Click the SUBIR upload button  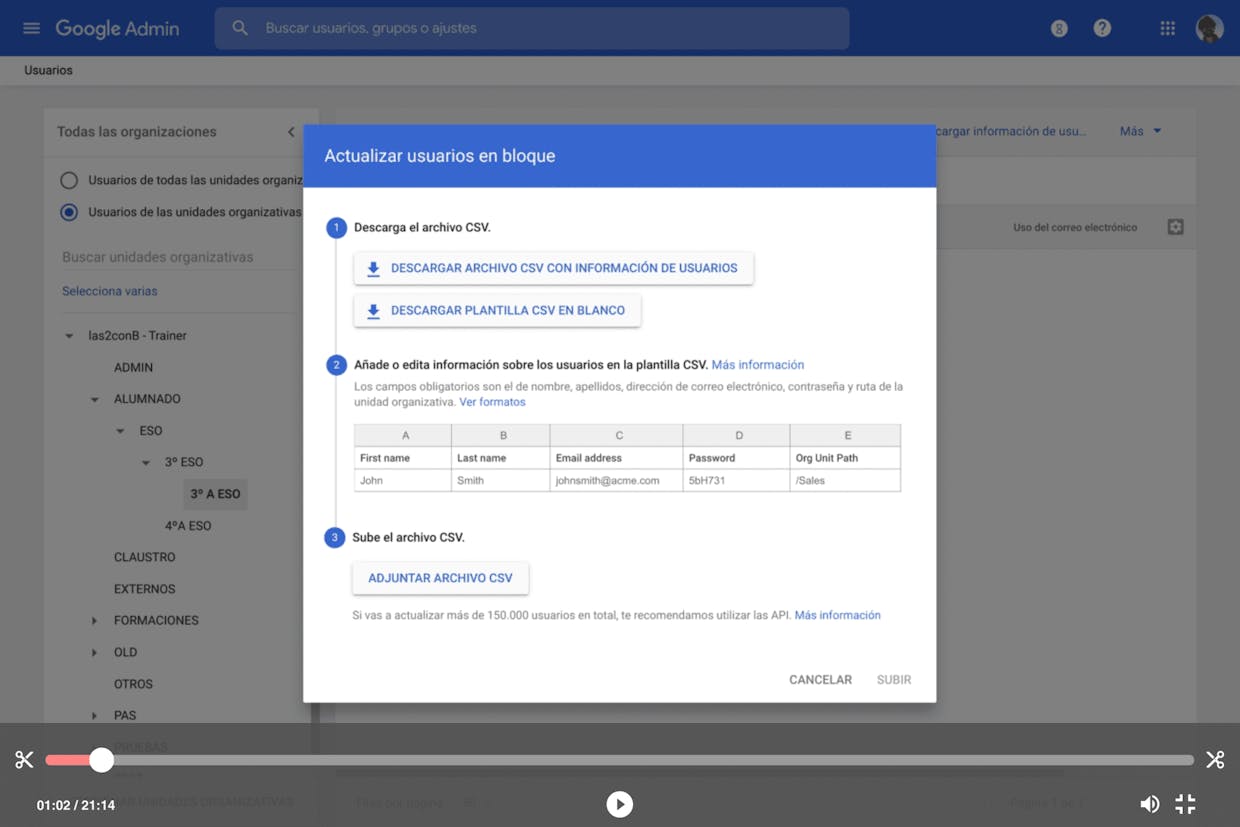point(894,680)
